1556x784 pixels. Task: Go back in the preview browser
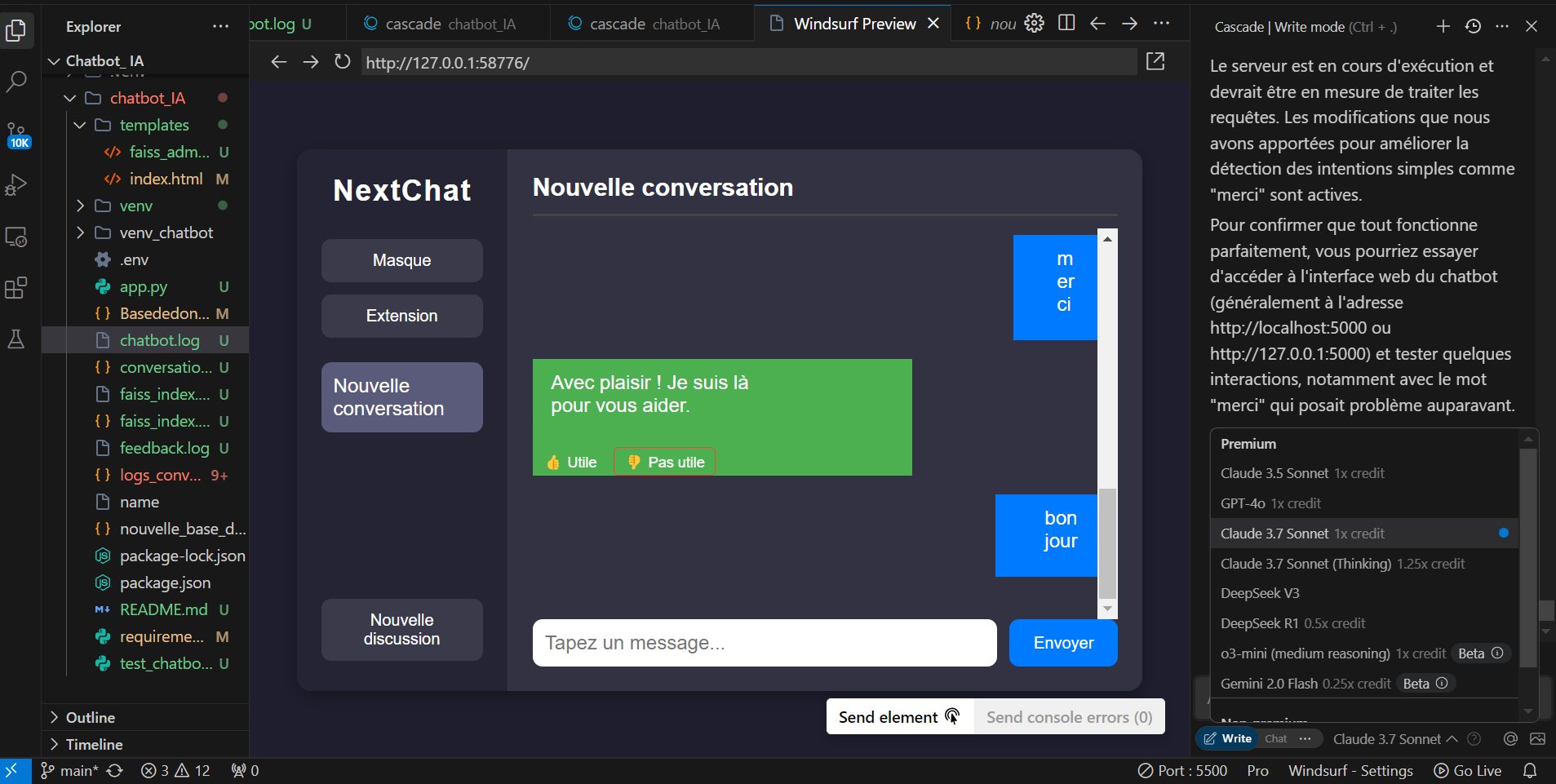279,62
